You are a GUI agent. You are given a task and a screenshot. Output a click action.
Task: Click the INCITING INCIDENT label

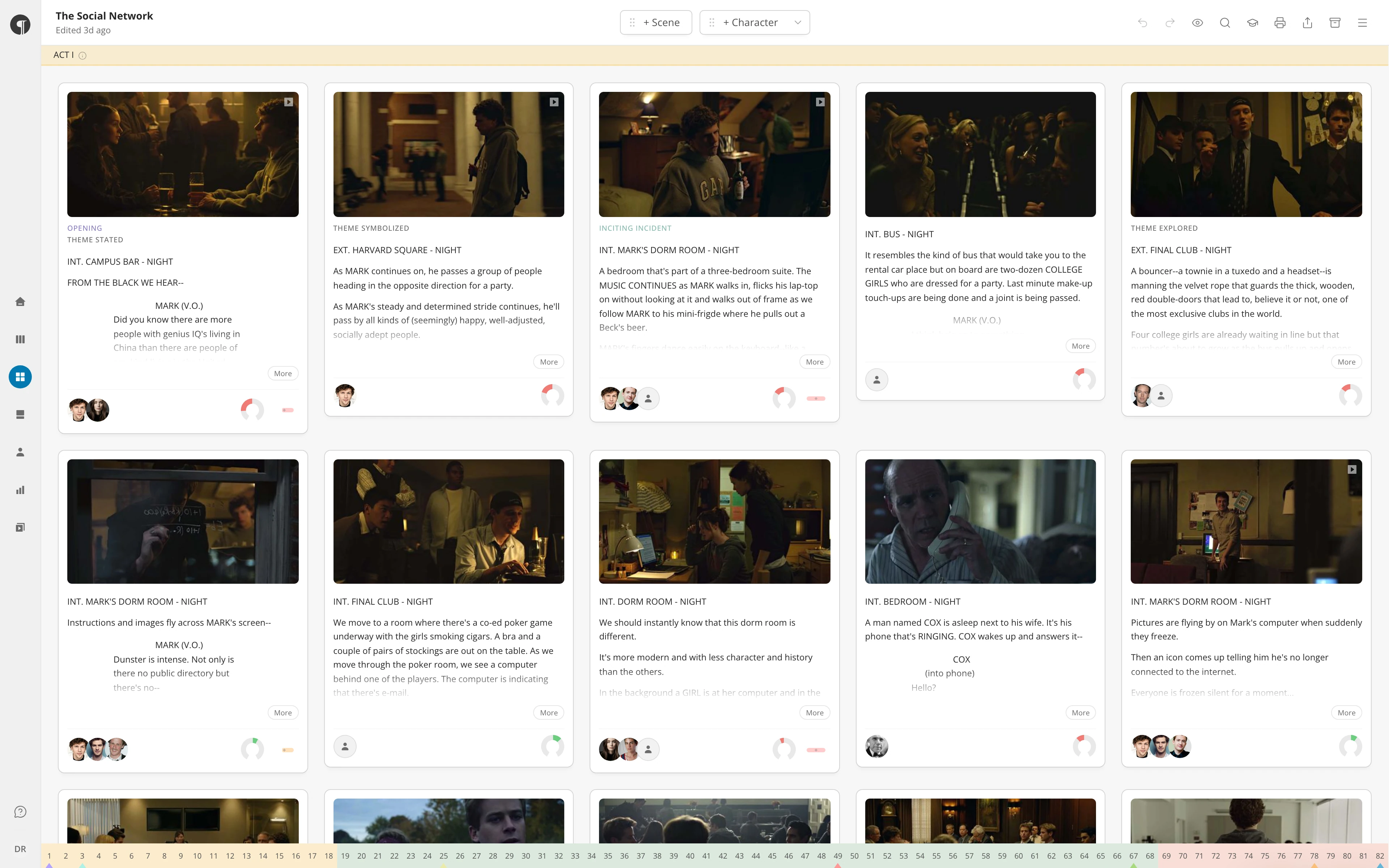635,228
